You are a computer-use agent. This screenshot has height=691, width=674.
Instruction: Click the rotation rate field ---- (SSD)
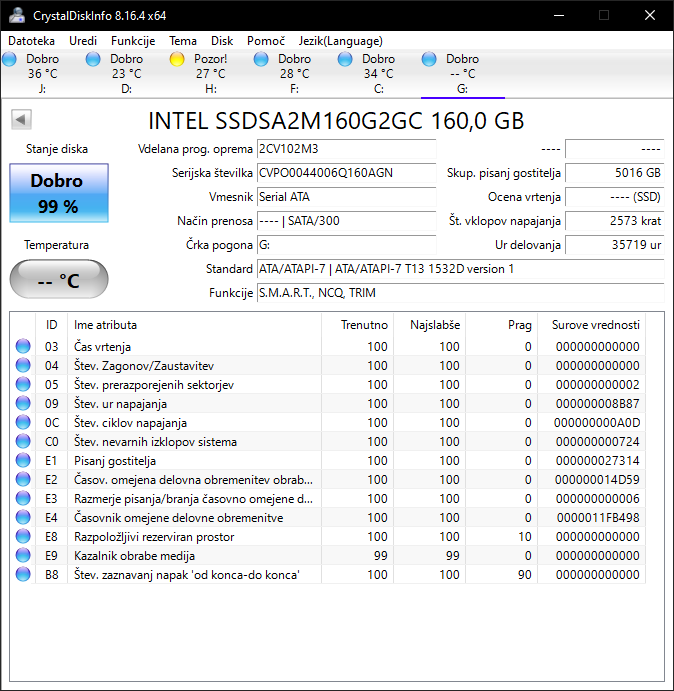pyautogui.click(x=614, y=197)
